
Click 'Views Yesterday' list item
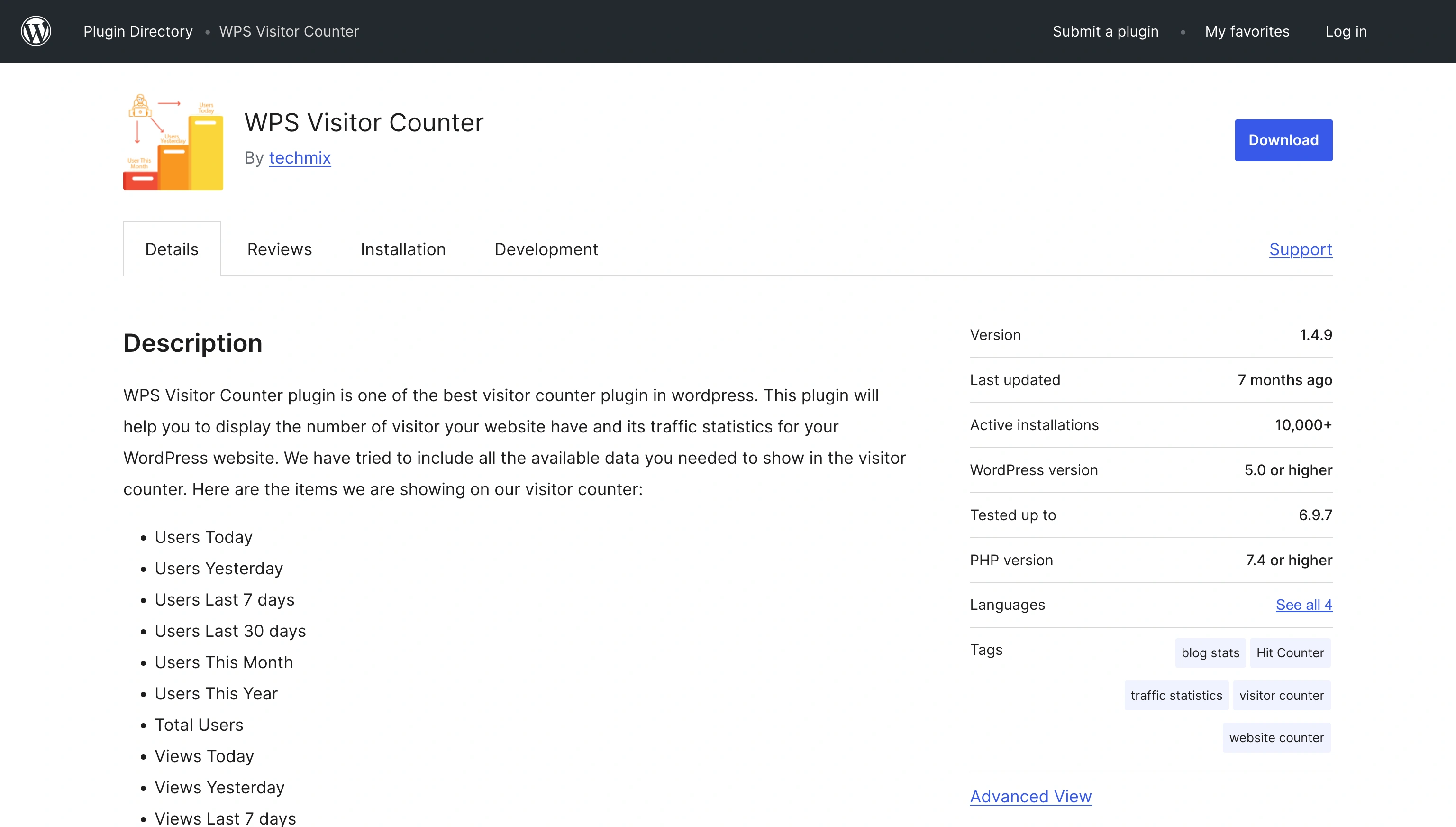pyautogui.click(x=219, y=787)
